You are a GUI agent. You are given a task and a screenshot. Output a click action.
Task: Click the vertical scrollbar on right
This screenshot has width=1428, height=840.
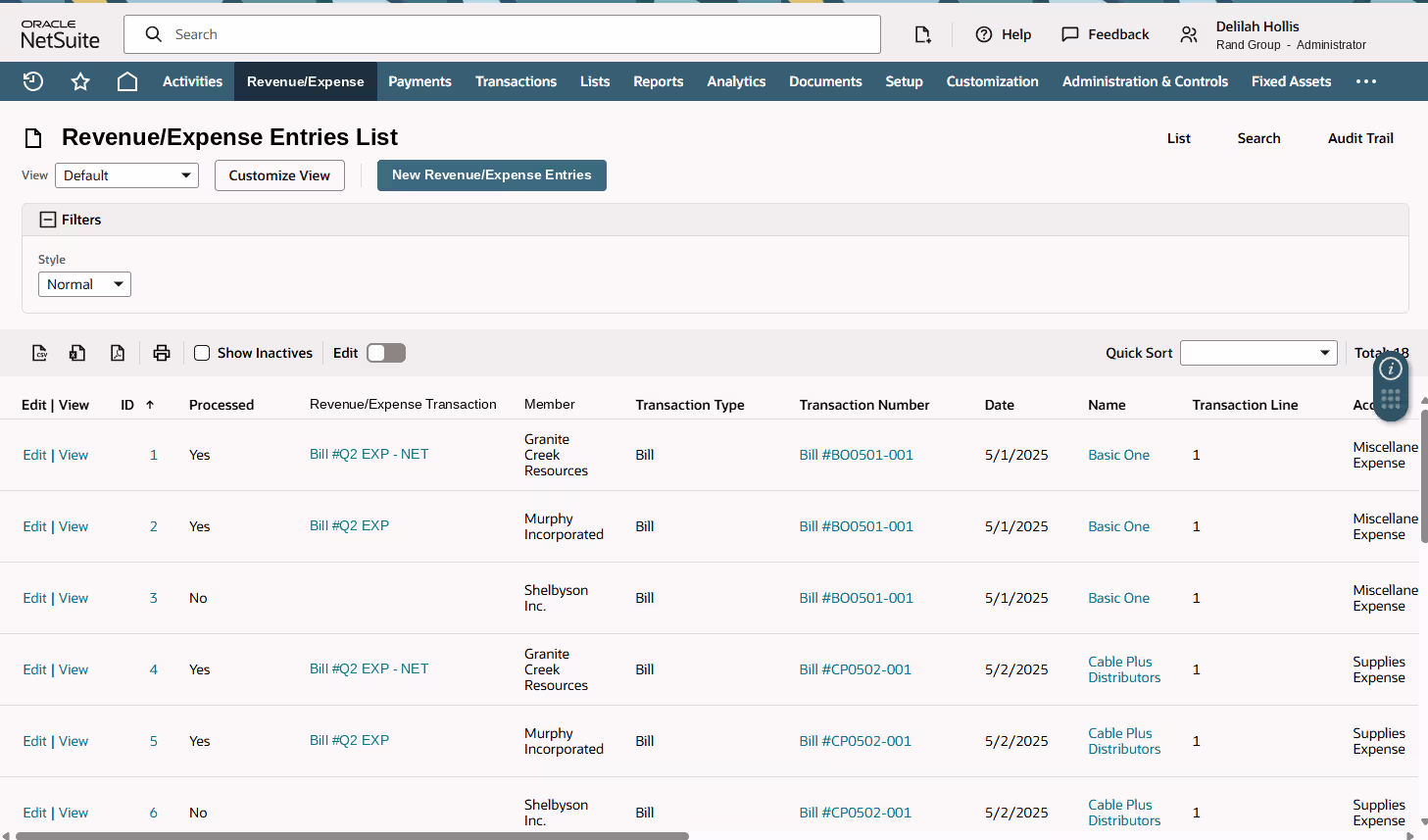click(x=1424, y=476)
